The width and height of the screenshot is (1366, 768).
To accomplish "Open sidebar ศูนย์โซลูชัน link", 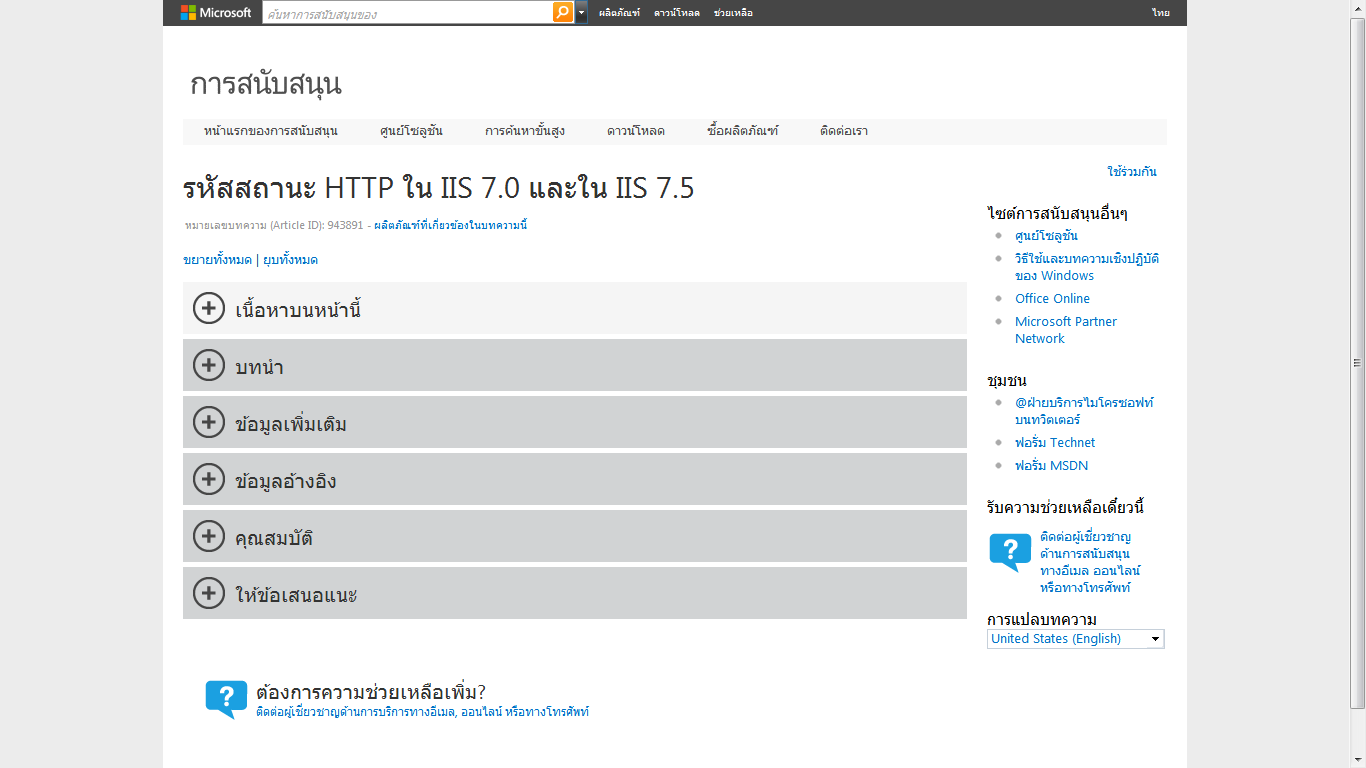I will 1046,236.
